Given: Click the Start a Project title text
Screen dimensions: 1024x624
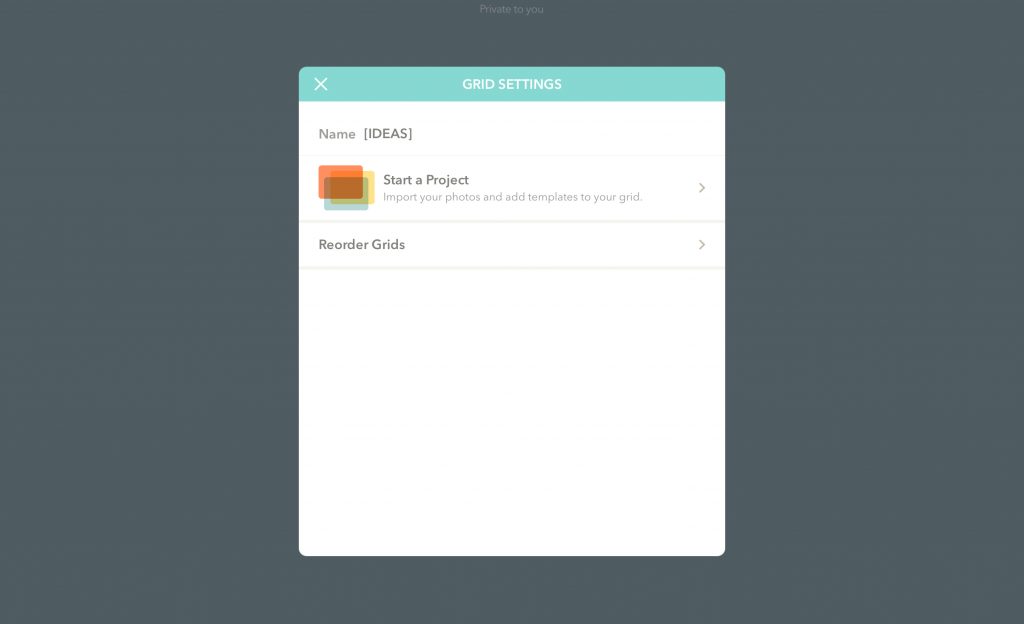Looking at the screenshot, I should coord(426,179).
